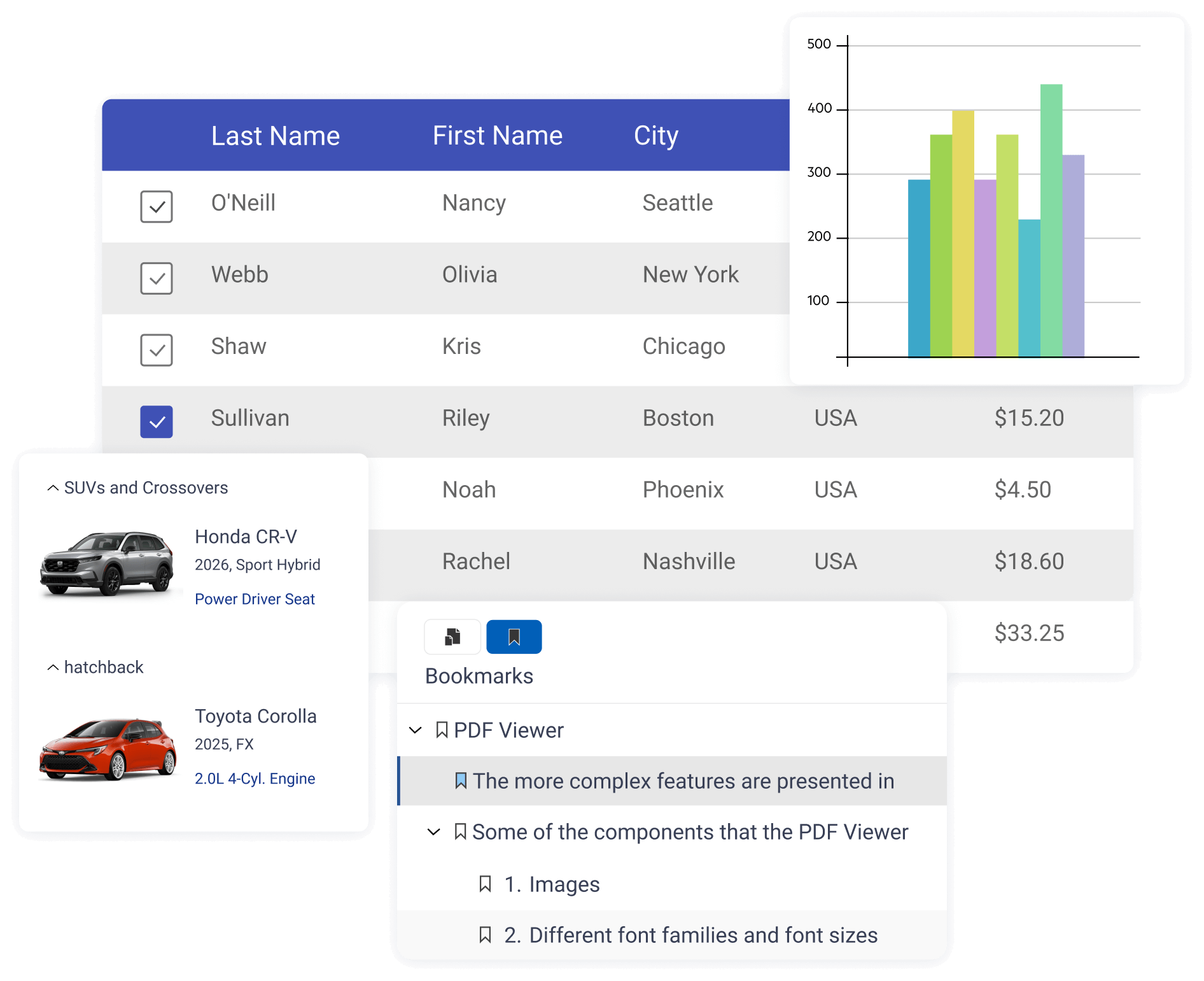Image resolution: width=1204 pixels, height=981 pixels.
Task: Click the highlighted bookmark icon for complex features
Action: click(461, 780)
